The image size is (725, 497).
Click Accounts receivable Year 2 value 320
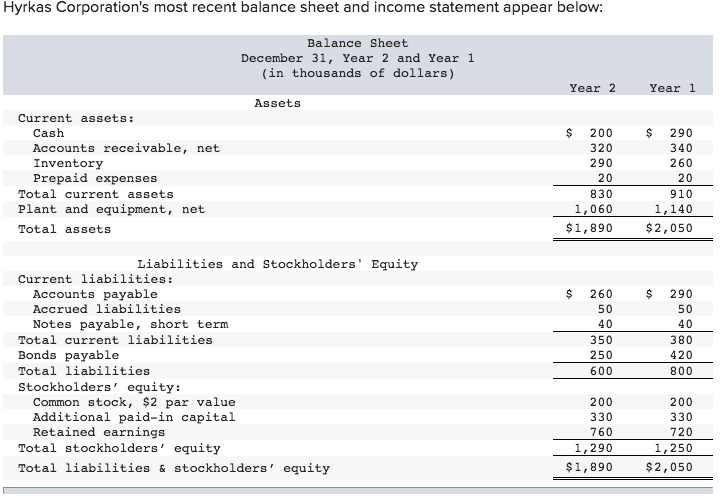(601, 148)
